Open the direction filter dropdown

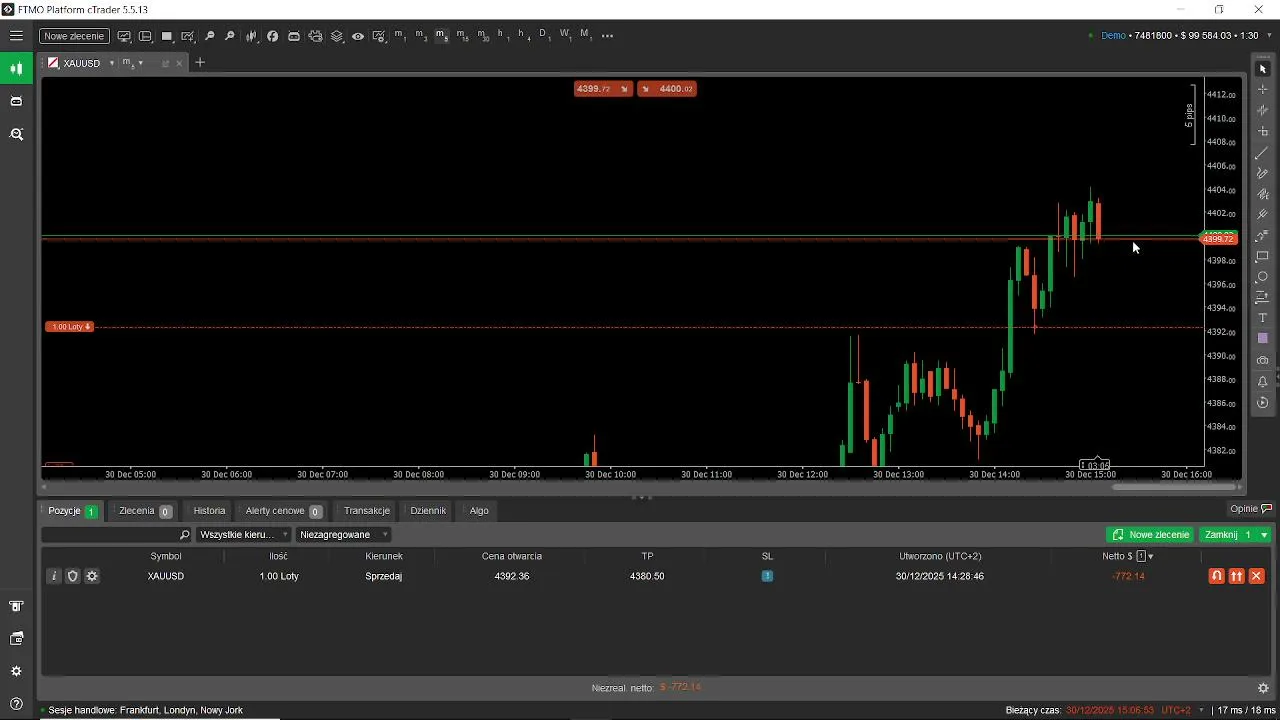244,535
